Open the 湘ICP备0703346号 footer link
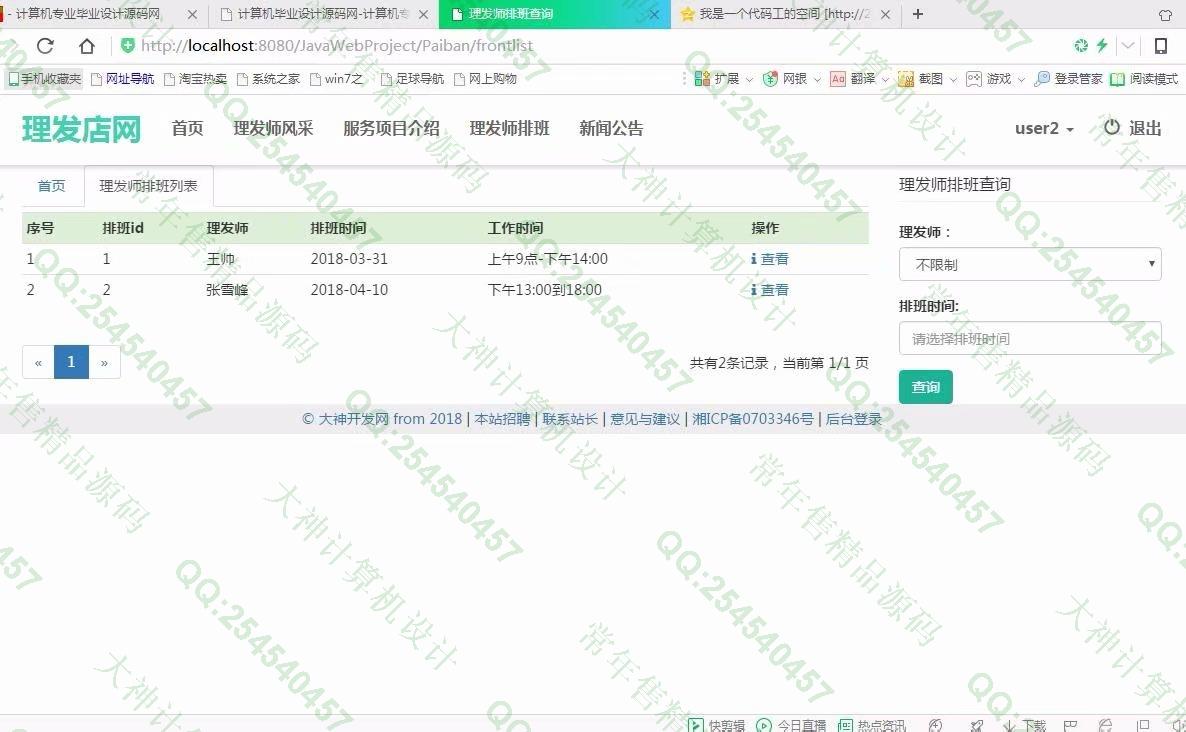 click(753, 419)
